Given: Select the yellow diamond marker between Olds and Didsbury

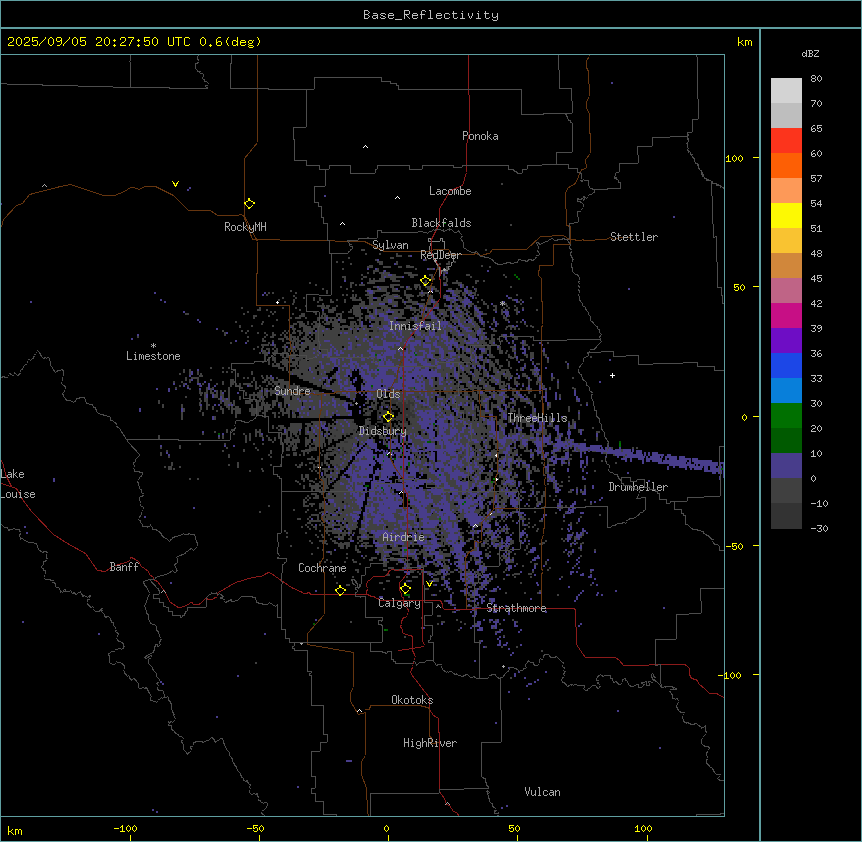Looking at the screenshot, I should (388, 417).
